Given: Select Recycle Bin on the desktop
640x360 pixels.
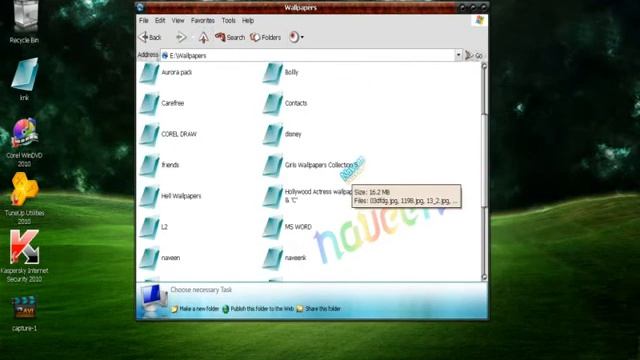Looking at the screenshot, I should pos(24,22).
